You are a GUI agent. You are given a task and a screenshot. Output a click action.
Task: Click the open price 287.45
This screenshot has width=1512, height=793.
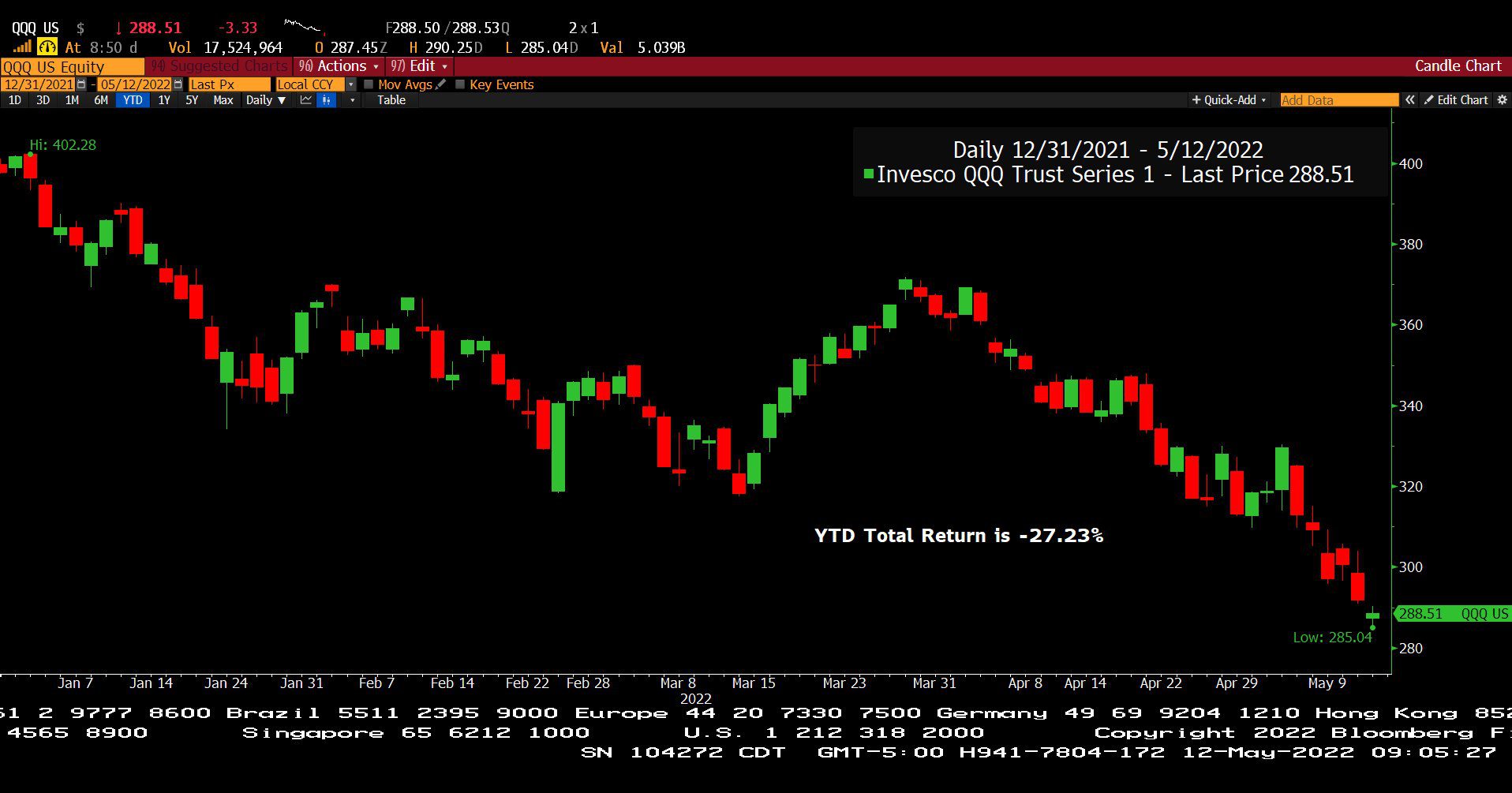coord(355,48)
